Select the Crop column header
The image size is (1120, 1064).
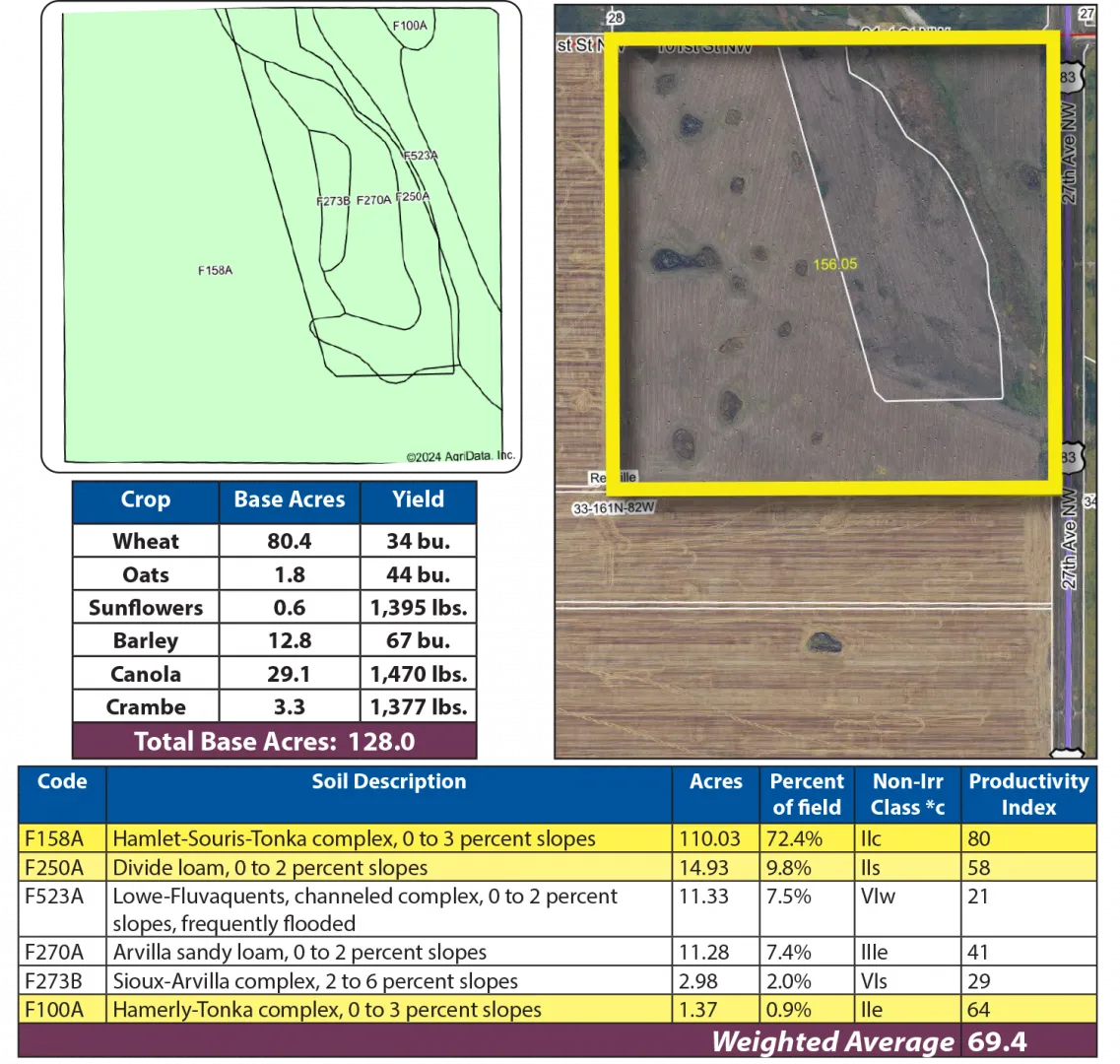[146, 499]
